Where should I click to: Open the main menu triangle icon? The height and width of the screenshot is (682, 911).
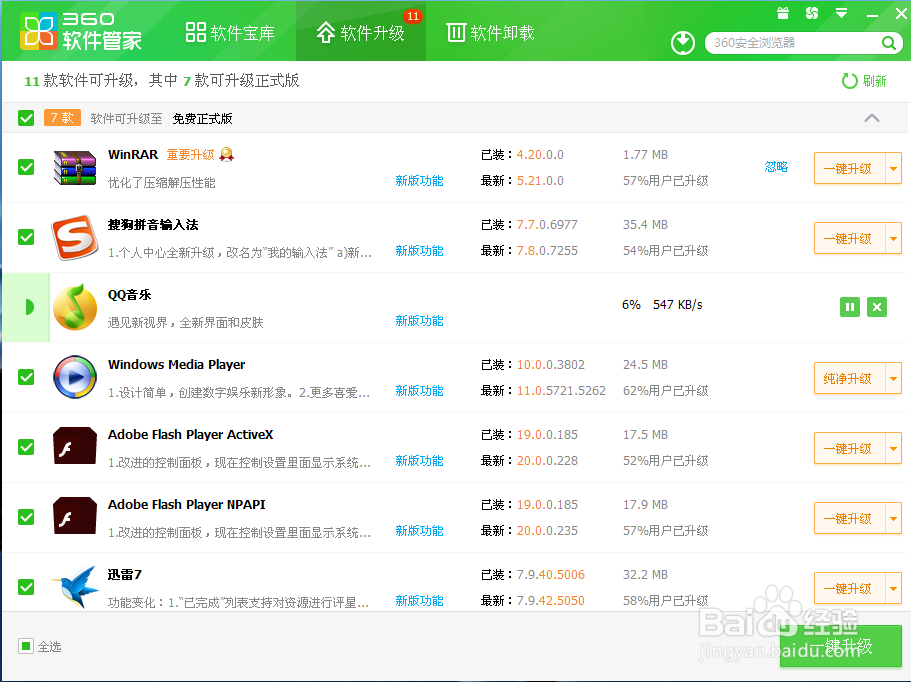pyautogui.click(x=841, y=13)
